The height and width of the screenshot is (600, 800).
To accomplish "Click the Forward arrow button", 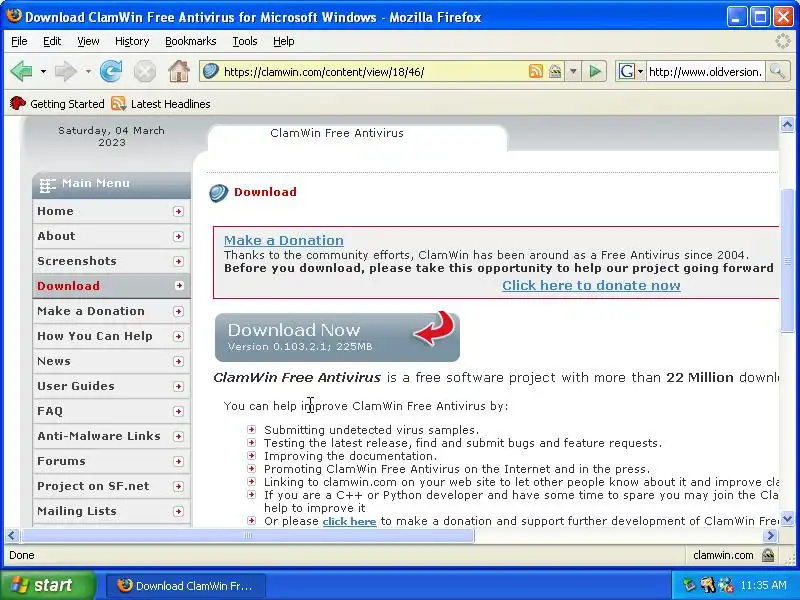I will [65, 71].
